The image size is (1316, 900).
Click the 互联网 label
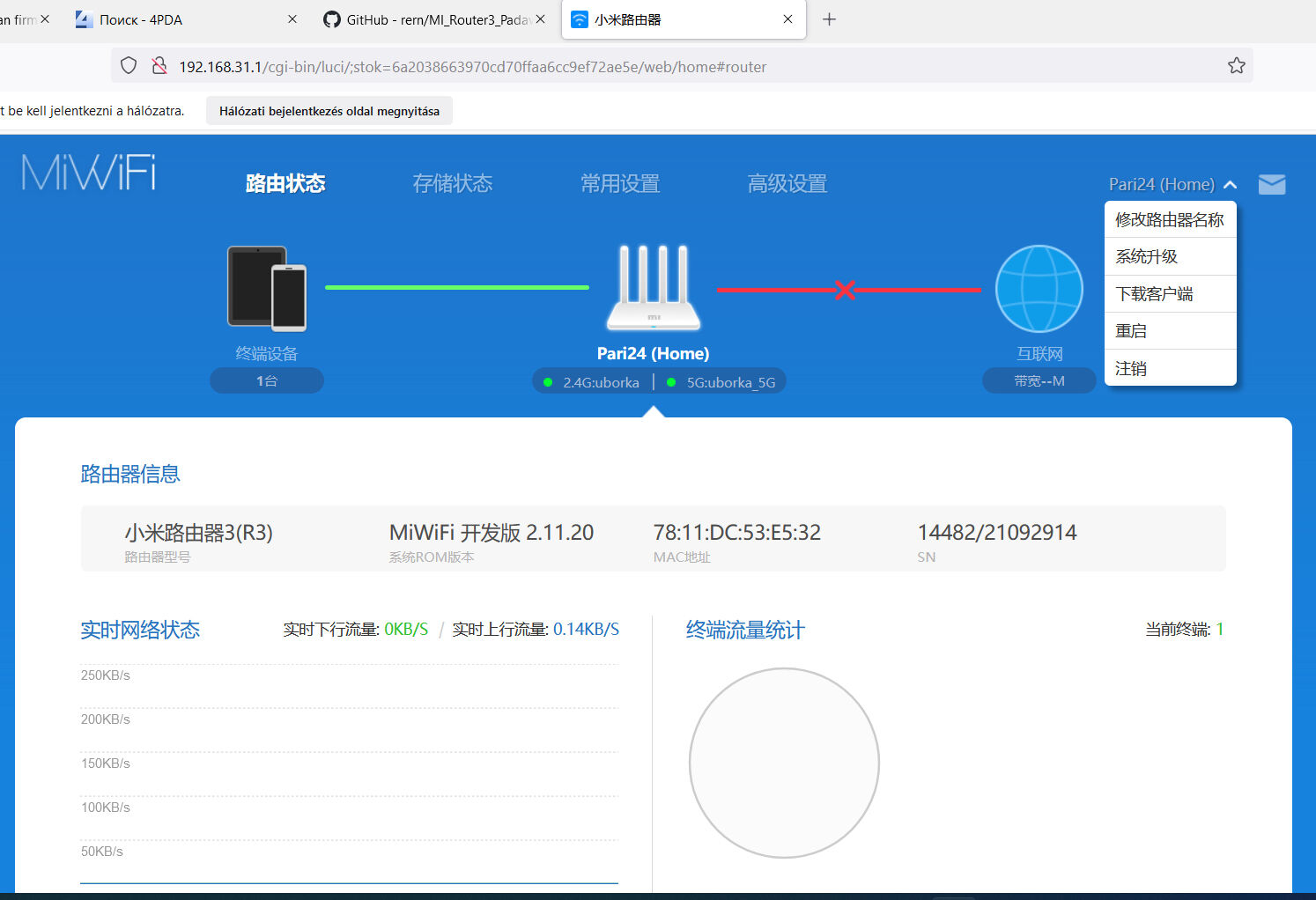[x=1039, y=353]
